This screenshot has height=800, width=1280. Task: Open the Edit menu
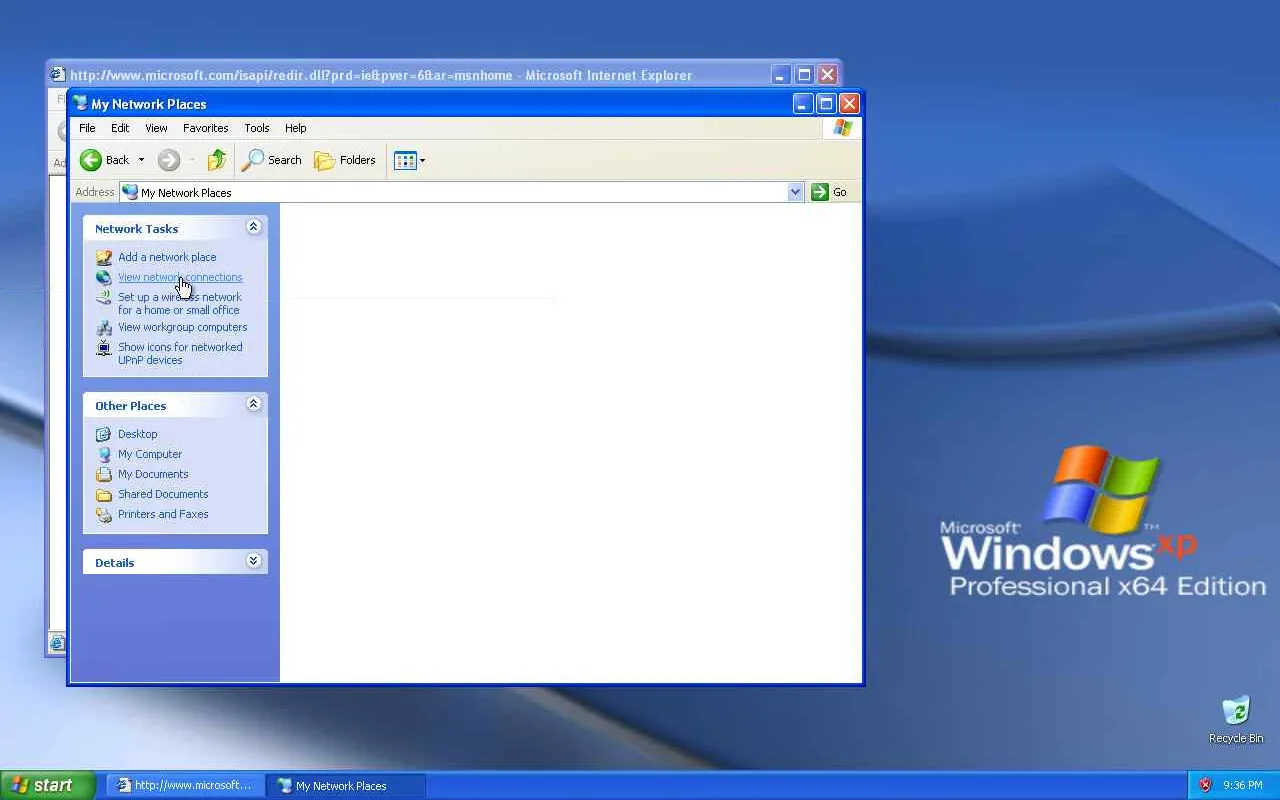tap(120, 128)
